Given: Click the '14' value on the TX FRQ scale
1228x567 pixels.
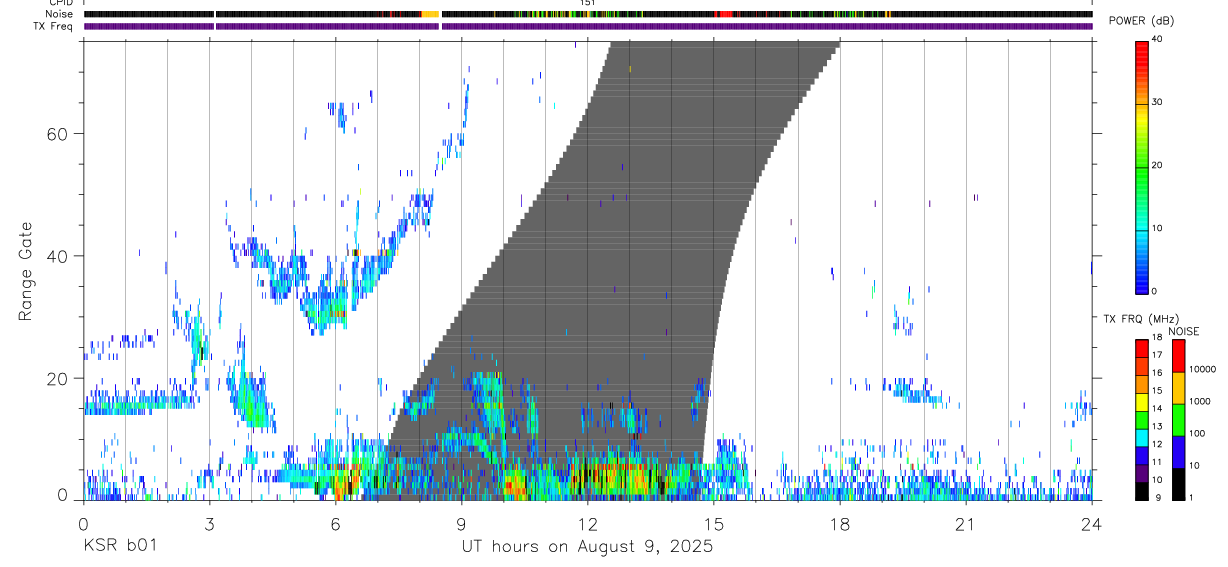Looking at the screenshot, I should point(1155,408).
